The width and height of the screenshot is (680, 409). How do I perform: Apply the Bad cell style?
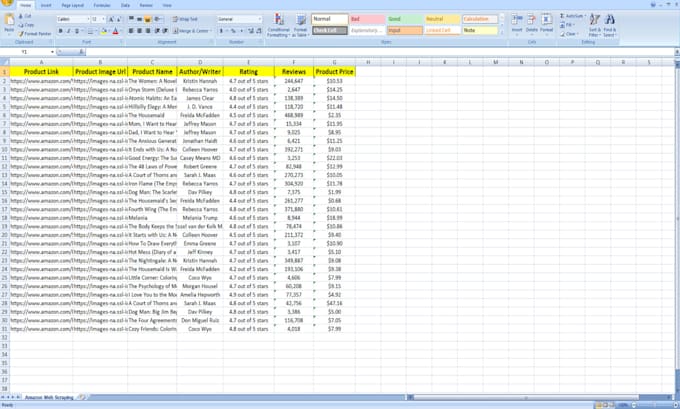coord(367,19)
